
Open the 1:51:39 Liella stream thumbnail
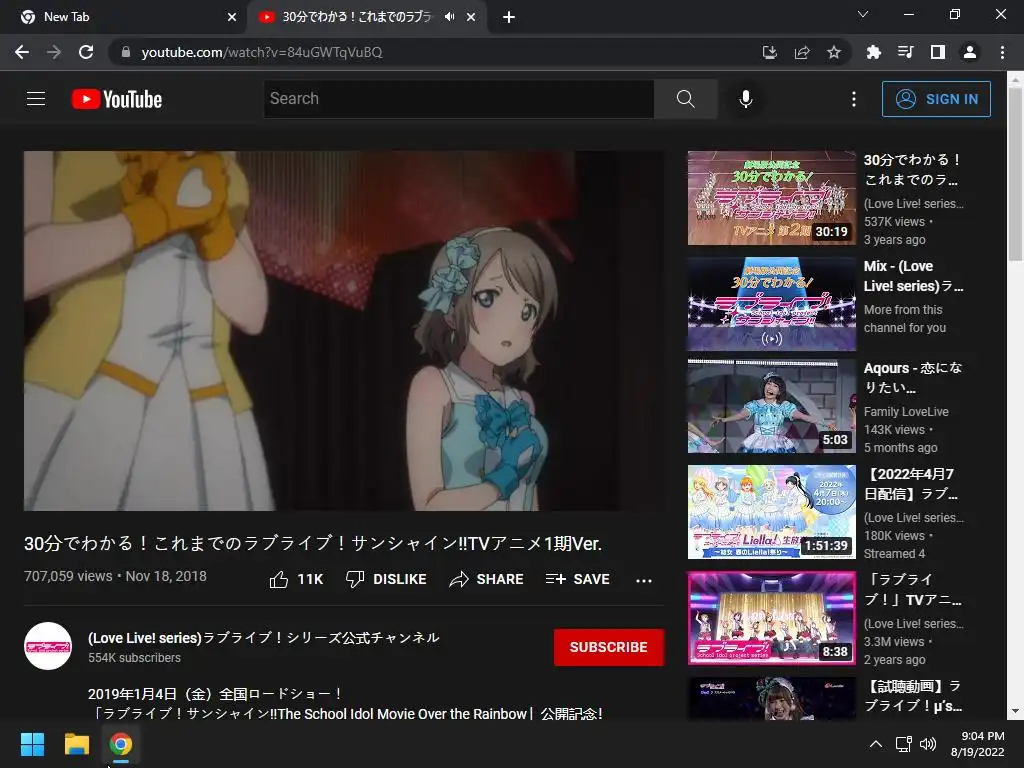[771, 512]
